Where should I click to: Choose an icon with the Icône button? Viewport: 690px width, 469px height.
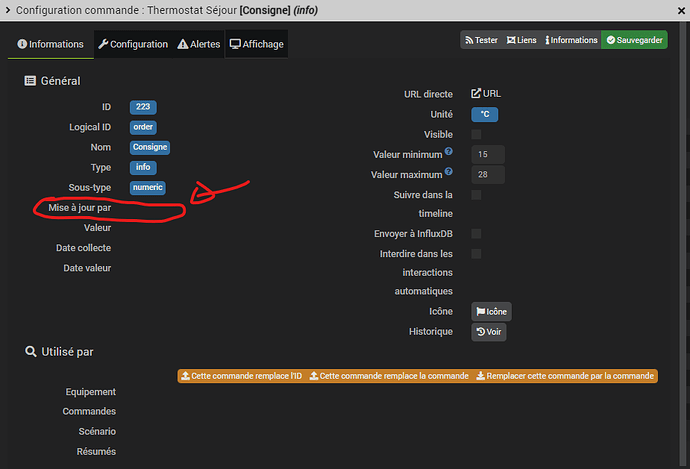coord(491,311)
